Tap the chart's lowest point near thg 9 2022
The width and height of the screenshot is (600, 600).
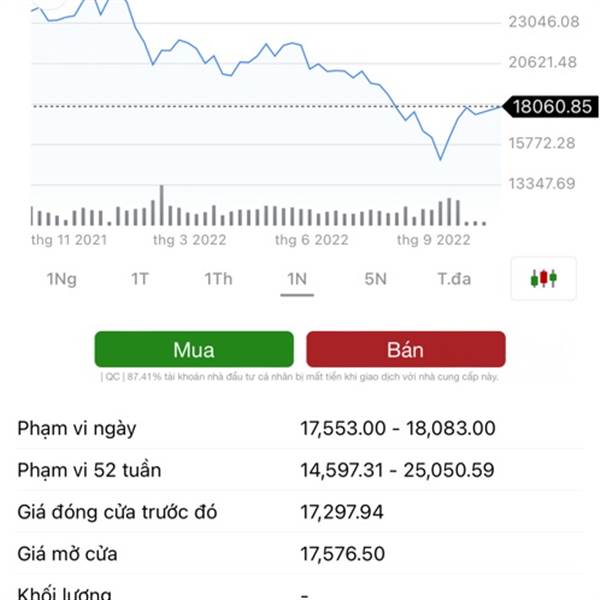(x=440, y=159)
